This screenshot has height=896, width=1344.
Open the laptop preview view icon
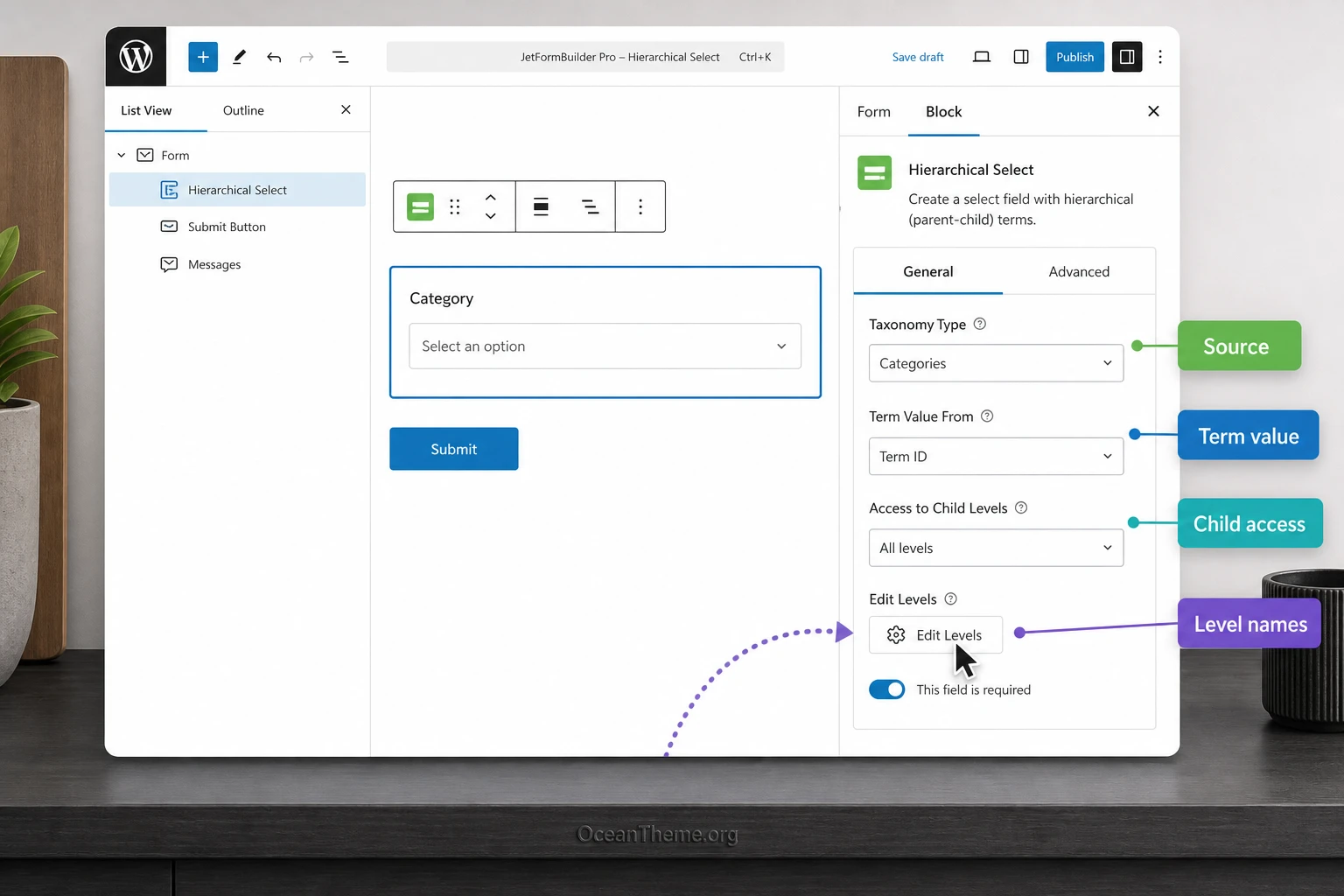coord(982,57)
